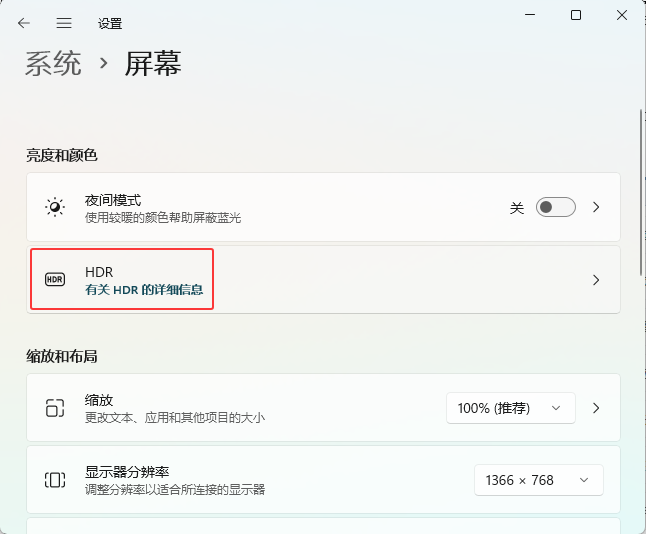Expand 夜间模式 settings with chevron

click(x=596, y=207)
